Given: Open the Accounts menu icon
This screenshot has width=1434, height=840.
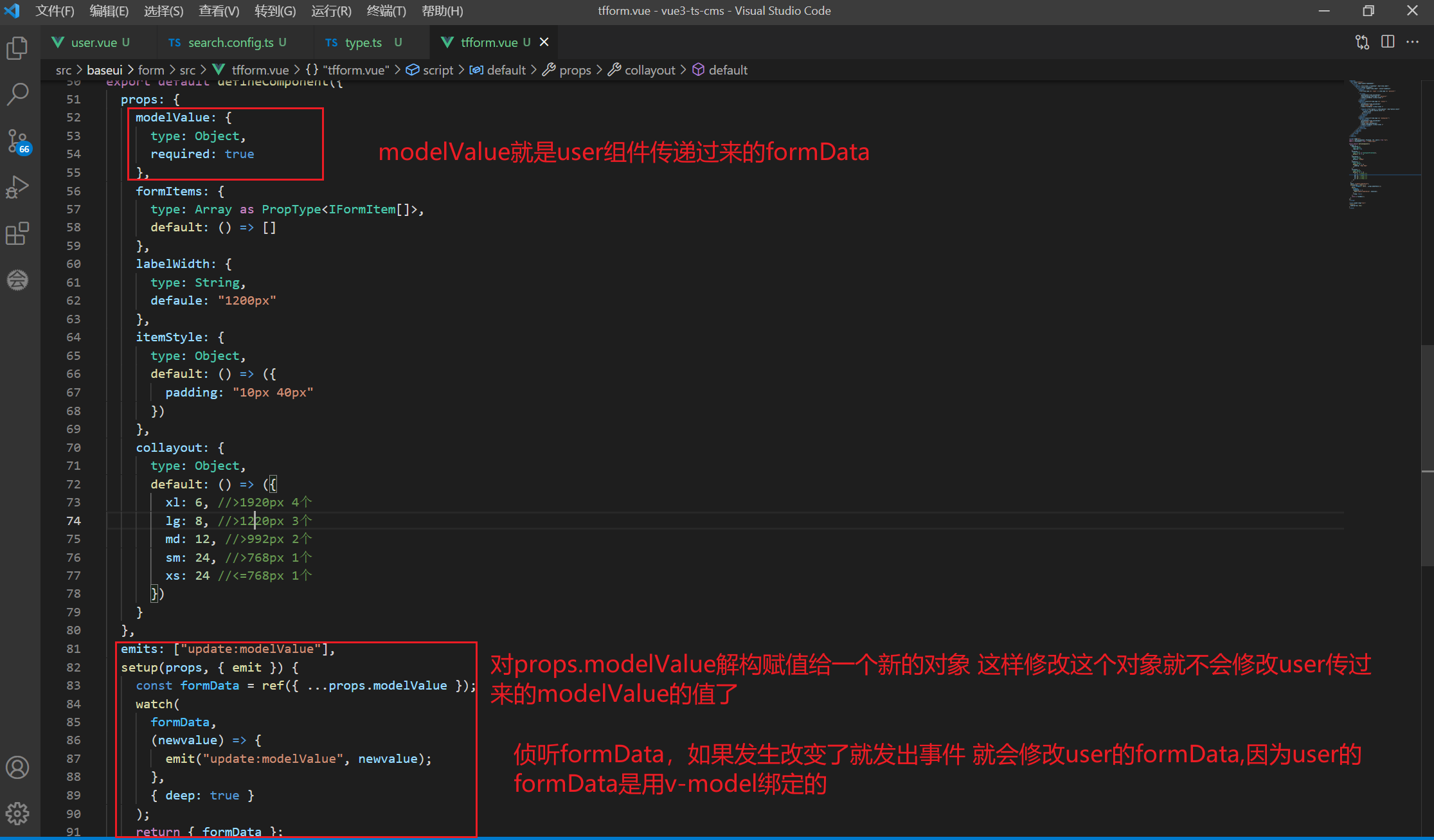Looking at the screenshot, I should pos(17,767).
